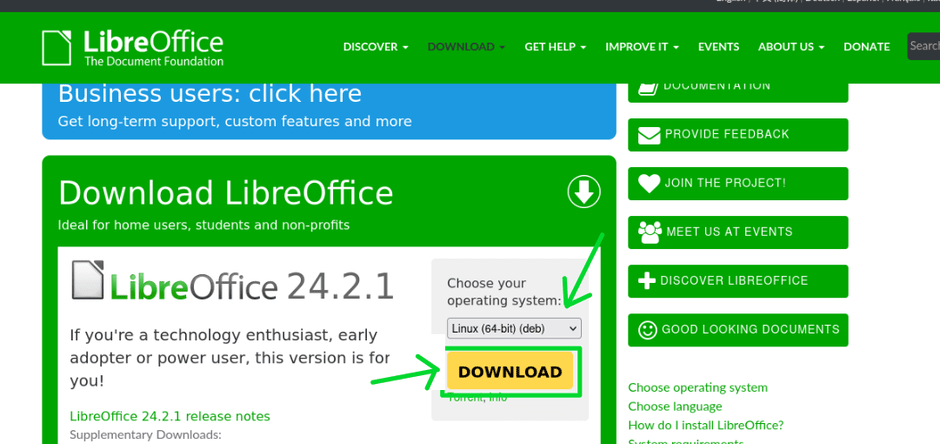
Task: Open the Business users: click here banner
Action: [x=329, y=111]
